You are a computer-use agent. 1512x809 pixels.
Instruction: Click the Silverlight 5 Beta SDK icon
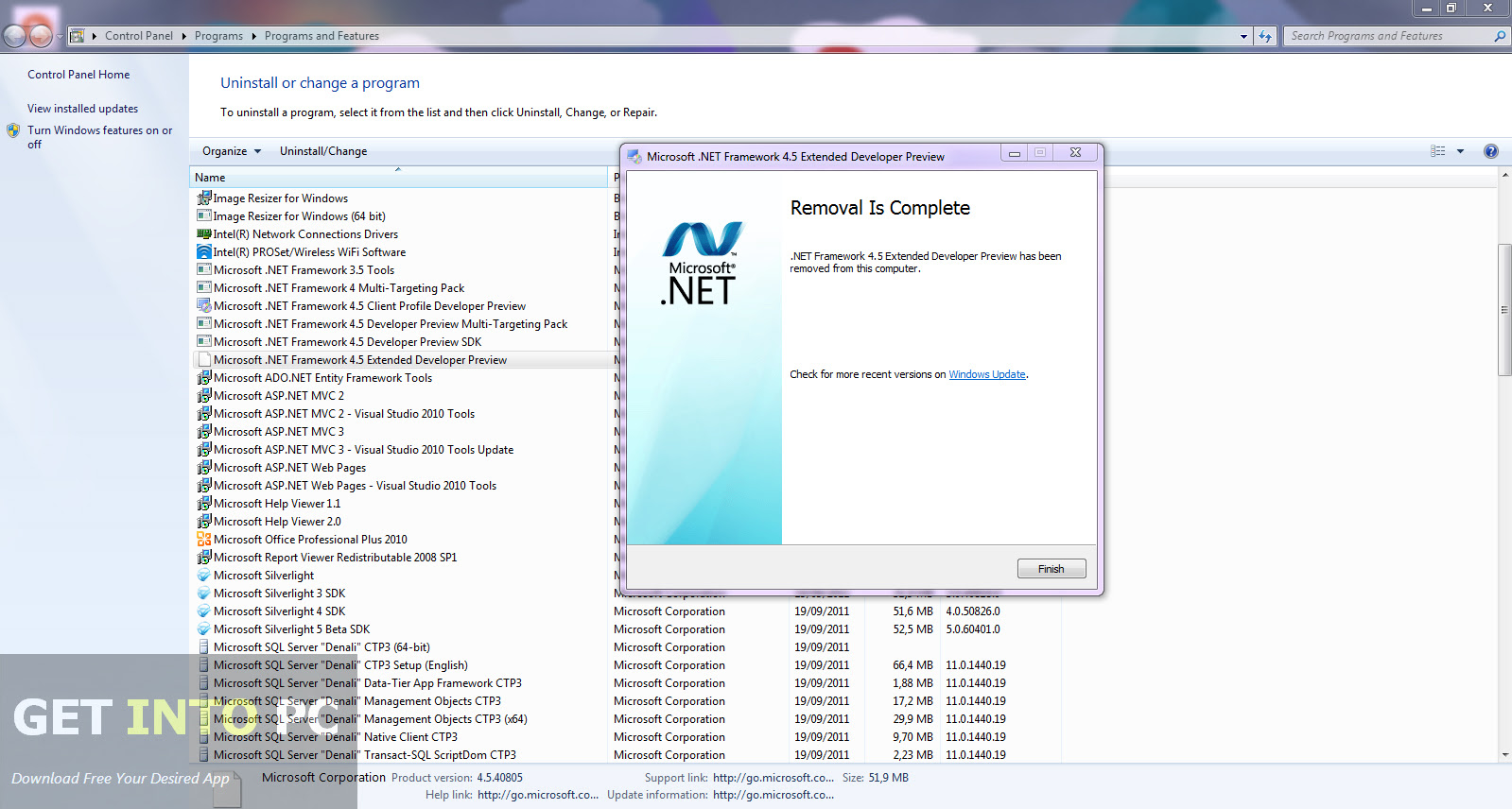(204, 629)
